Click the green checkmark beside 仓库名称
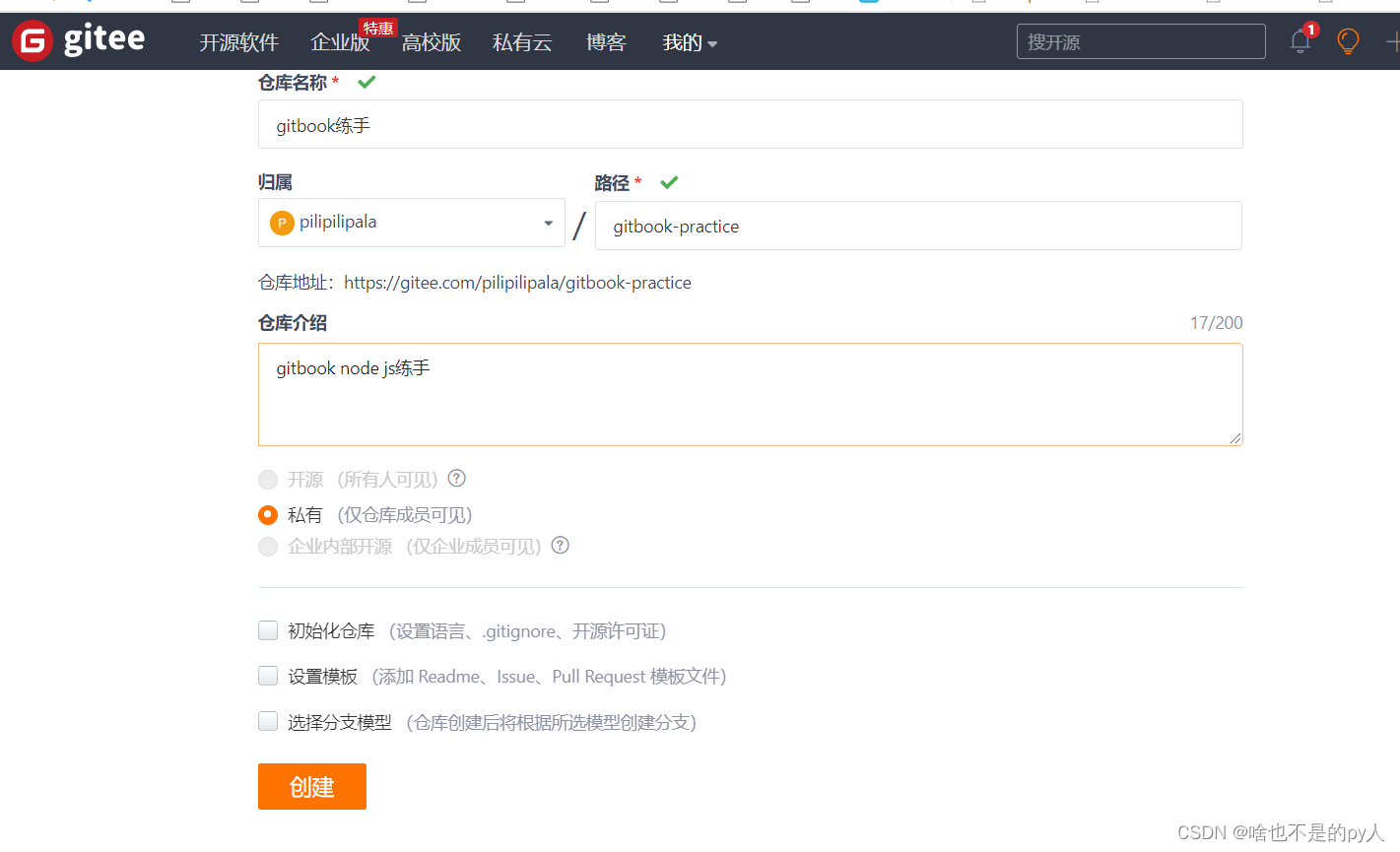1400x852 pixels. coord(367,82)
